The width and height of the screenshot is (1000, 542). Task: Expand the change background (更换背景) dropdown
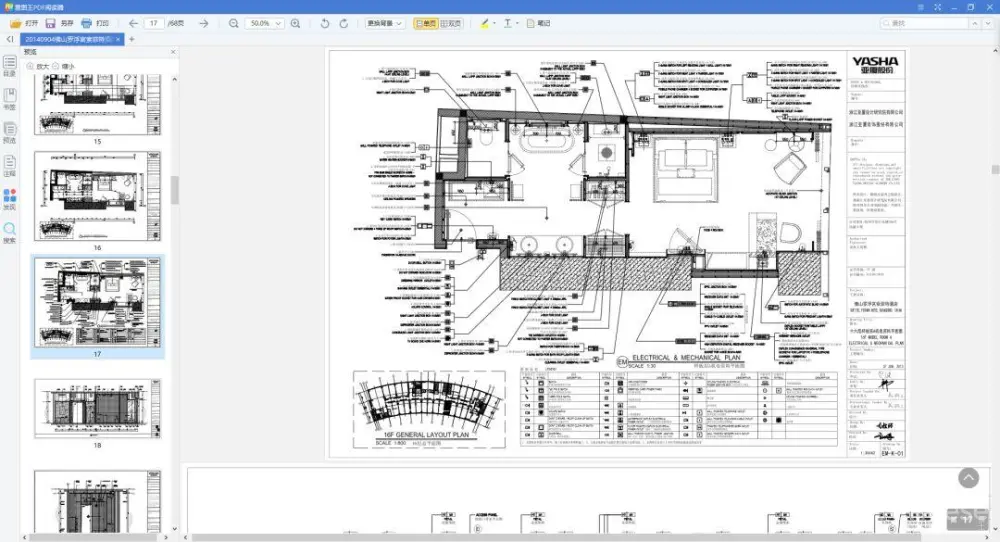(385, 23)
